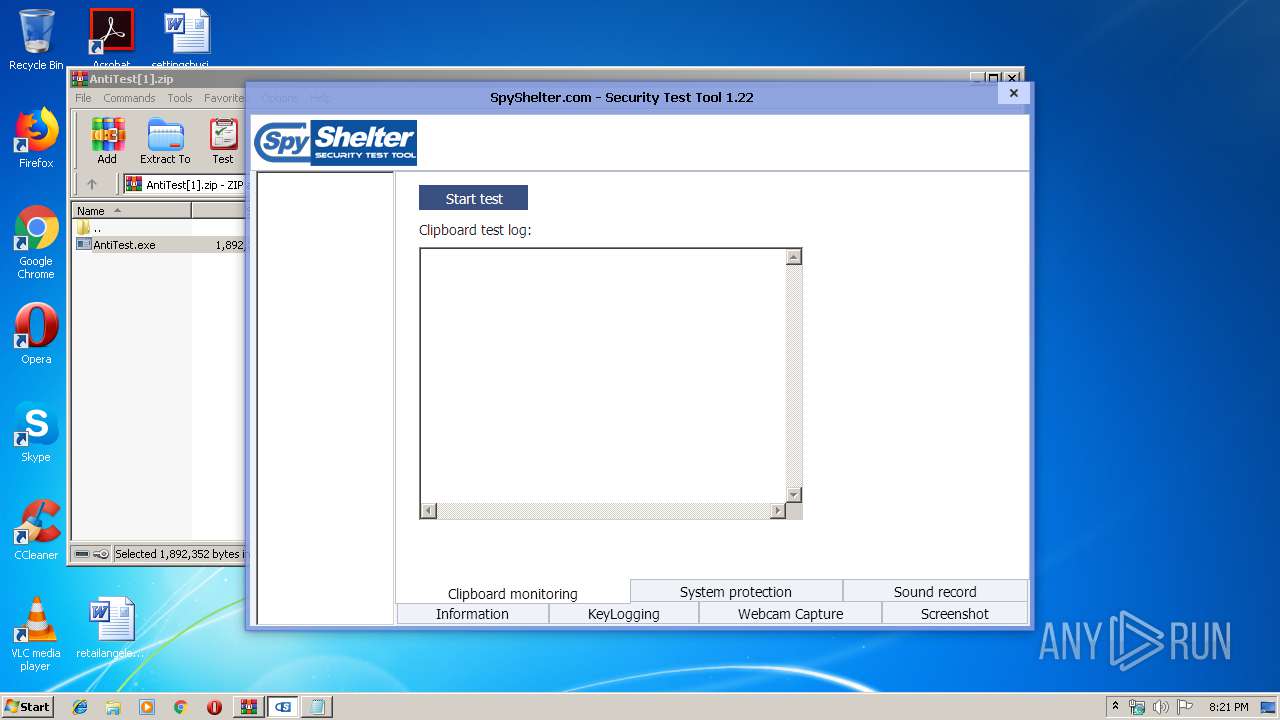Click the Action Center flag icon
This screenshot has height=720, width=1280.
point(1185,707)
